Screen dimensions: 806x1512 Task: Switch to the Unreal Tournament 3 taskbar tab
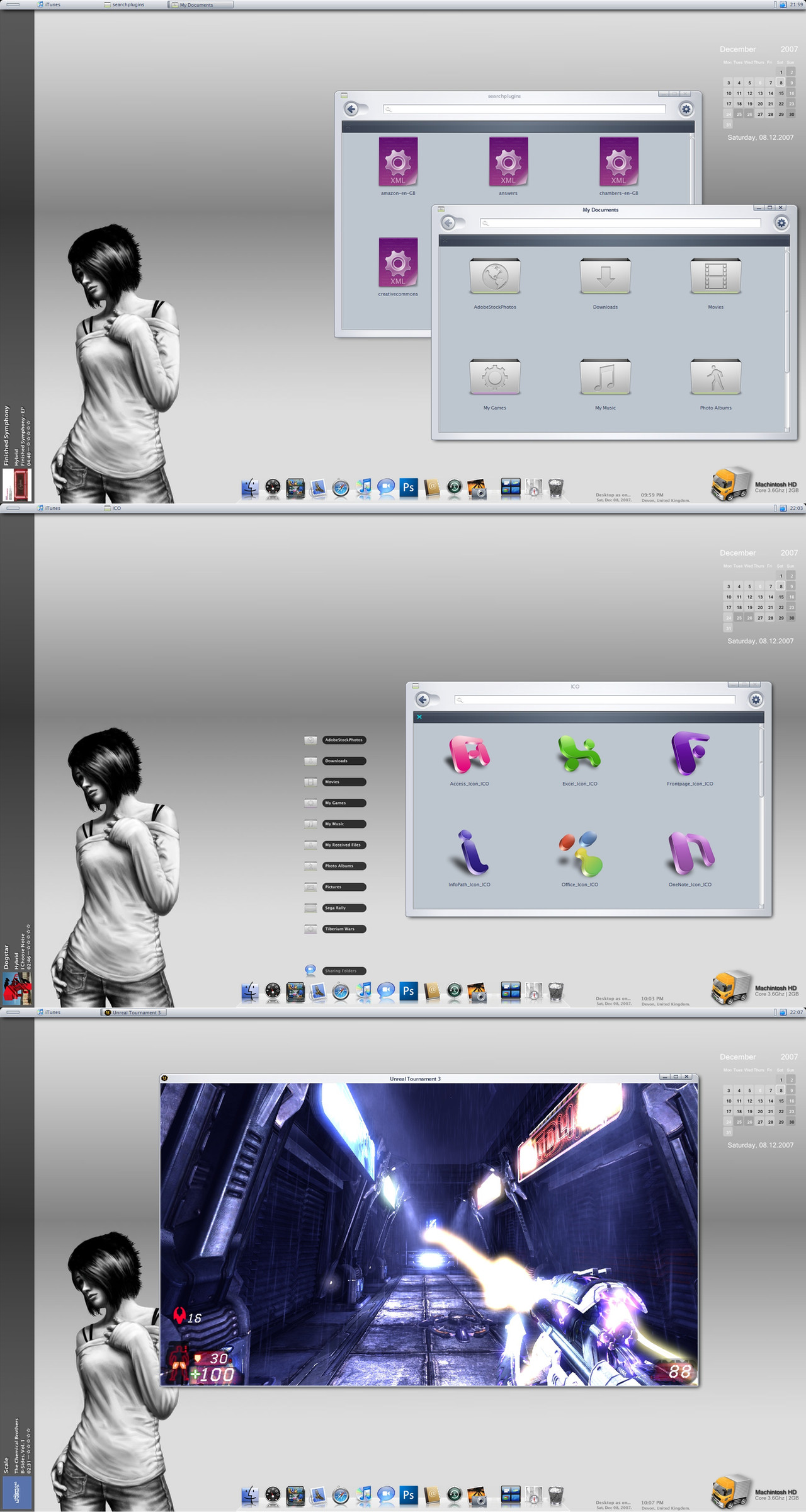point(133,1012)
